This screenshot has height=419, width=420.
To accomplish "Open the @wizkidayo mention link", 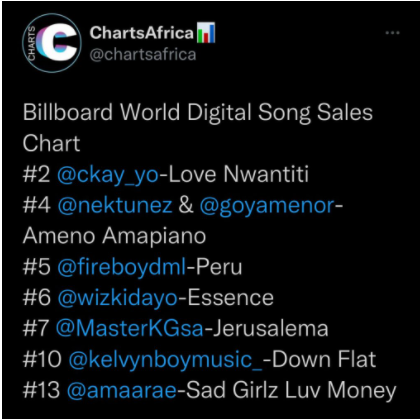I will coord(117,298).
